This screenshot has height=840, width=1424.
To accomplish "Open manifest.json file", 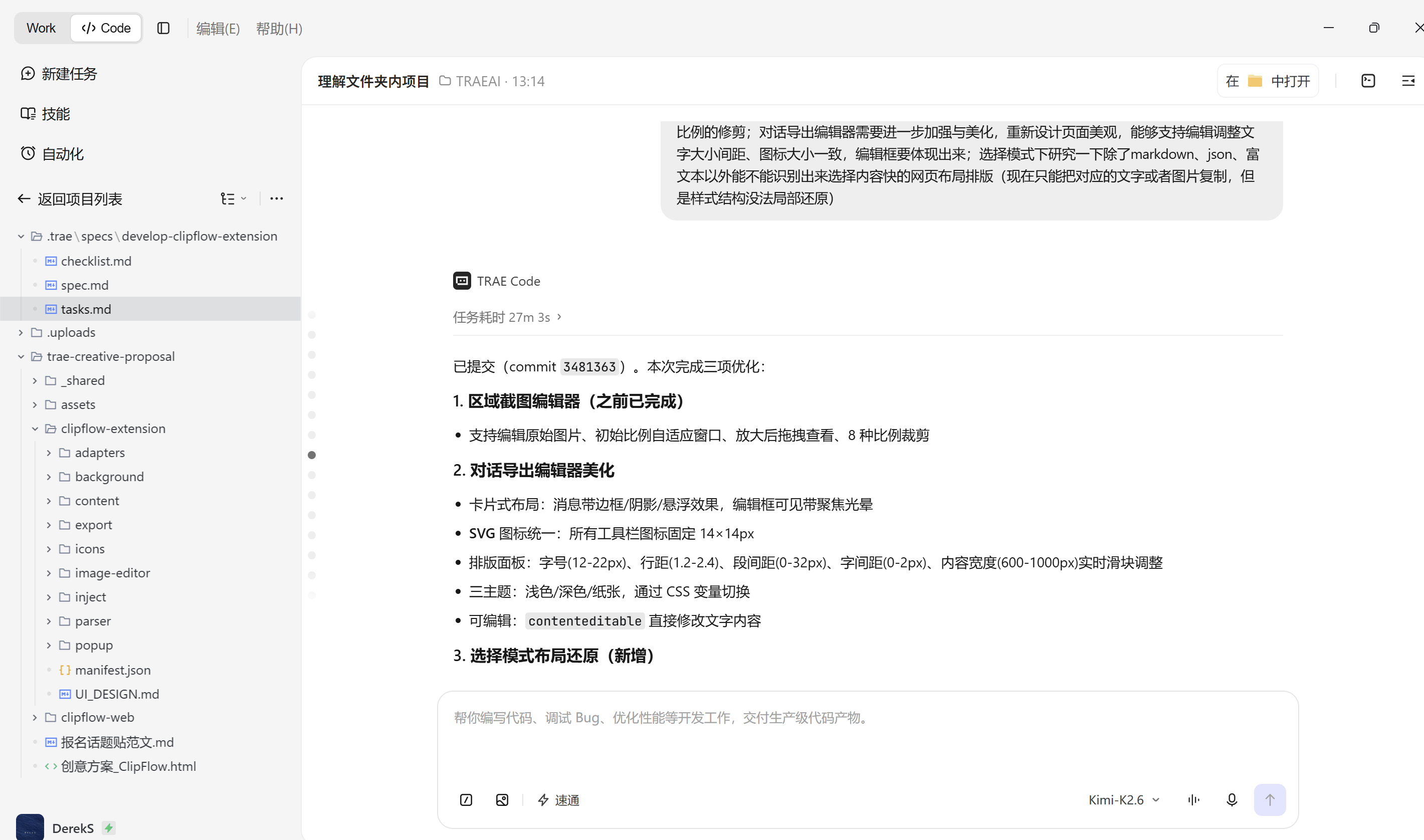I will (113, 670).
